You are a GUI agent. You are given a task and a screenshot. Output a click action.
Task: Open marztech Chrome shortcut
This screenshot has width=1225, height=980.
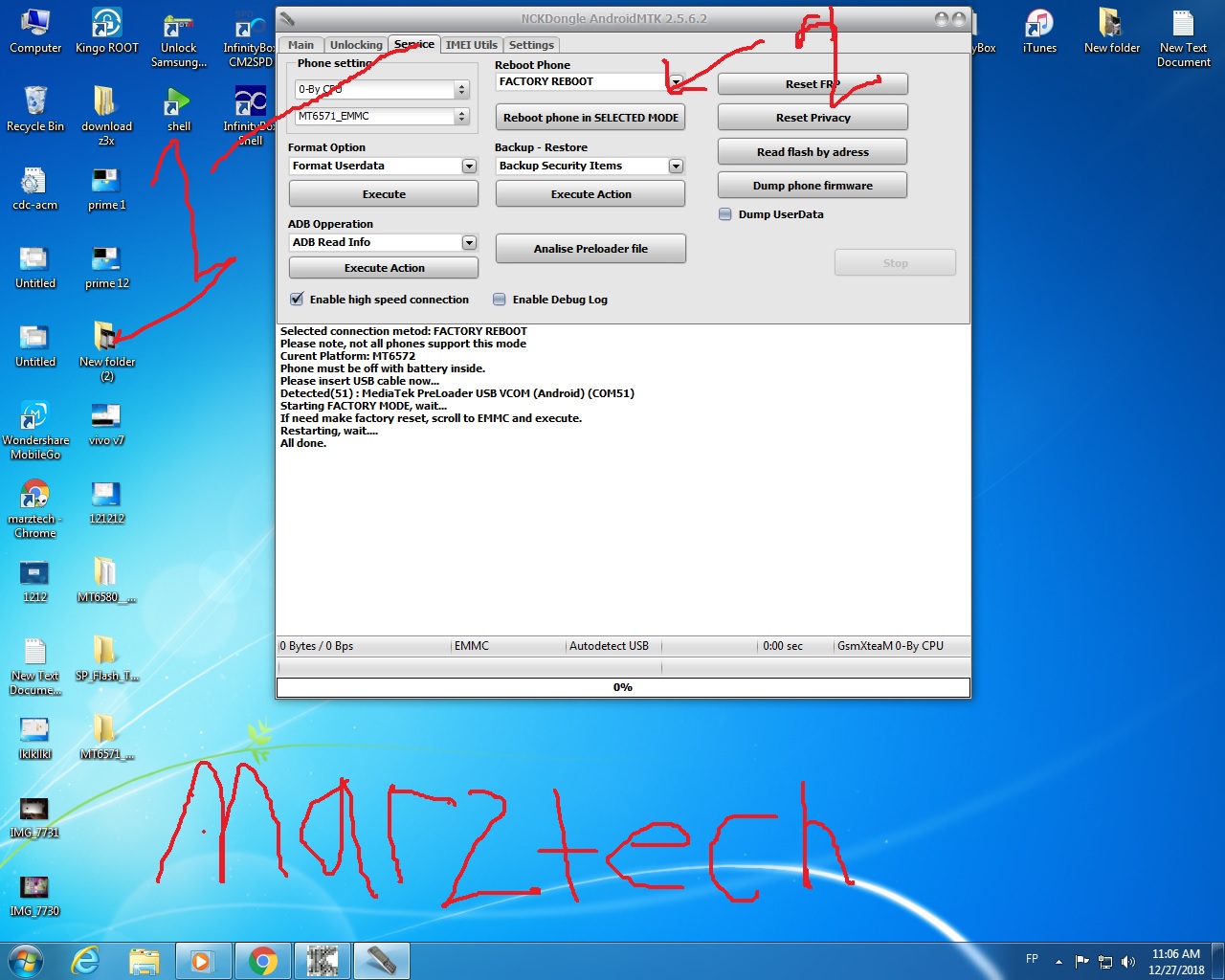click(35, 508)
